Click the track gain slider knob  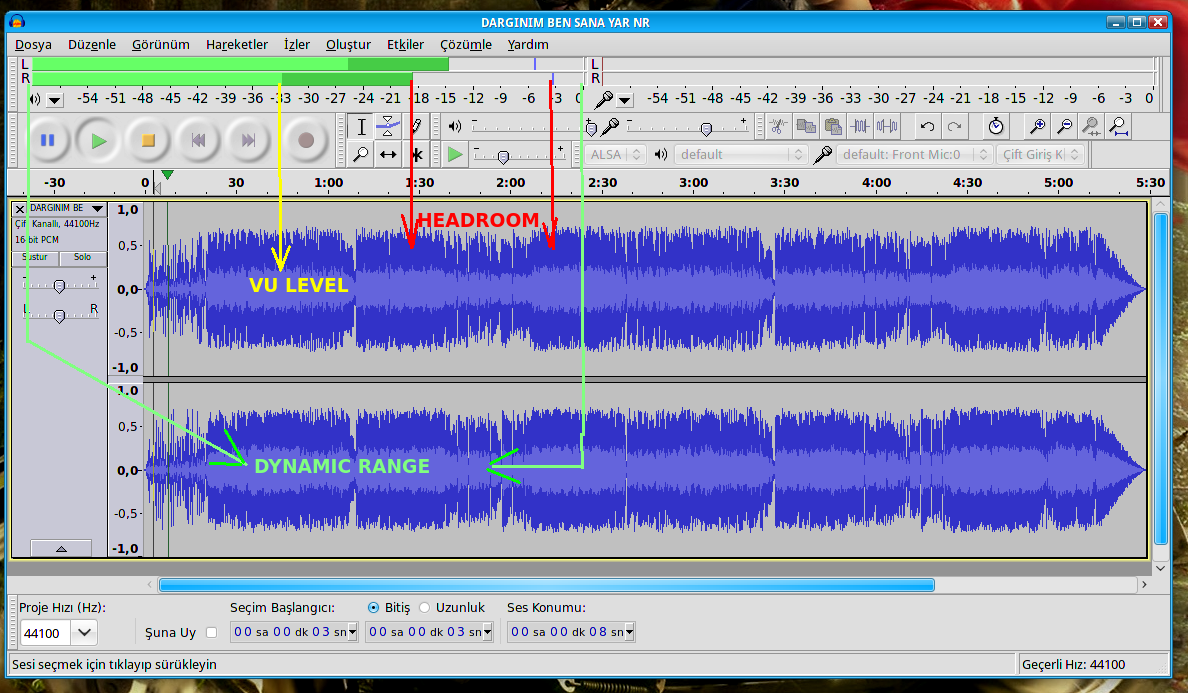[x=59, y=286]
